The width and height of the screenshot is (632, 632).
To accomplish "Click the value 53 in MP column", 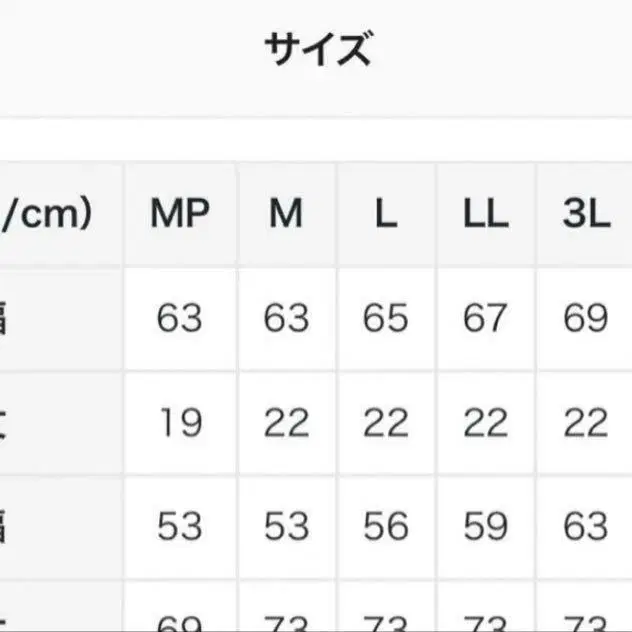I will click(x=179, y=526).
